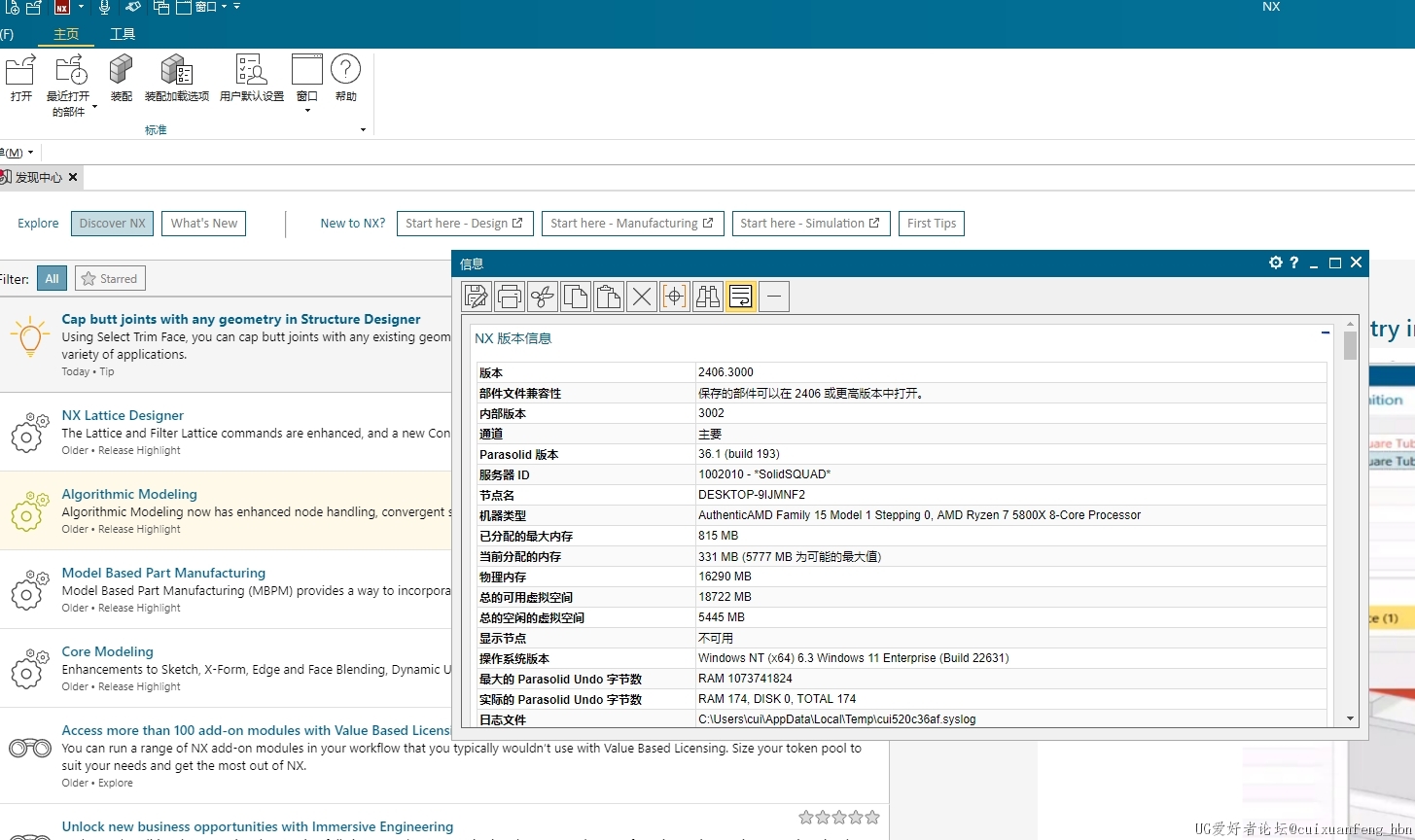Image resolution: width=1415 pixels, height=840 pixels.
Task: Click the lightbulb icon of the Cap butt joints tip
Action: [x=29, y=336]
